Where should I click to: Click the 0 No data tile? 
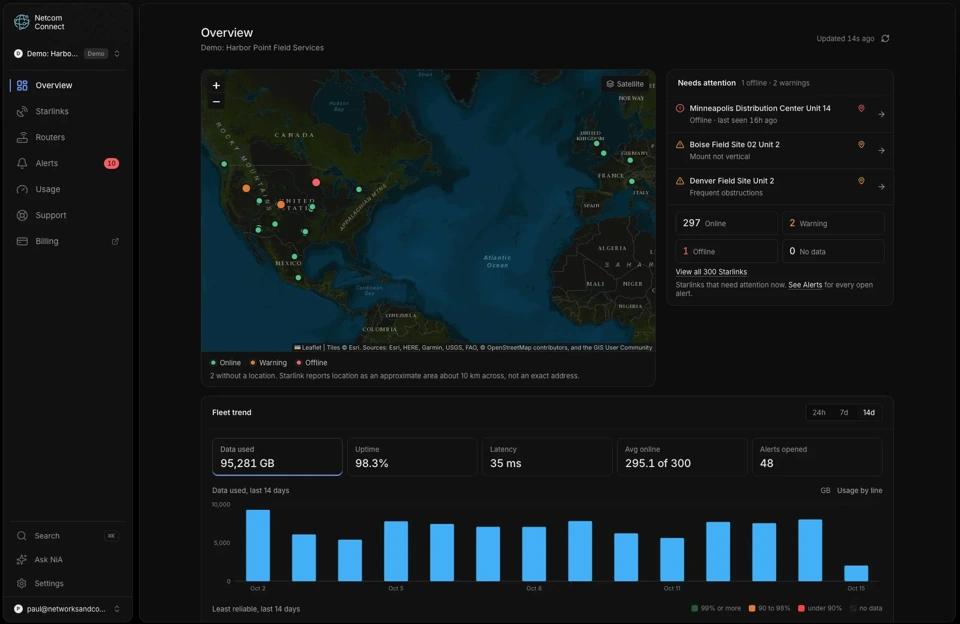click(833, 251)
